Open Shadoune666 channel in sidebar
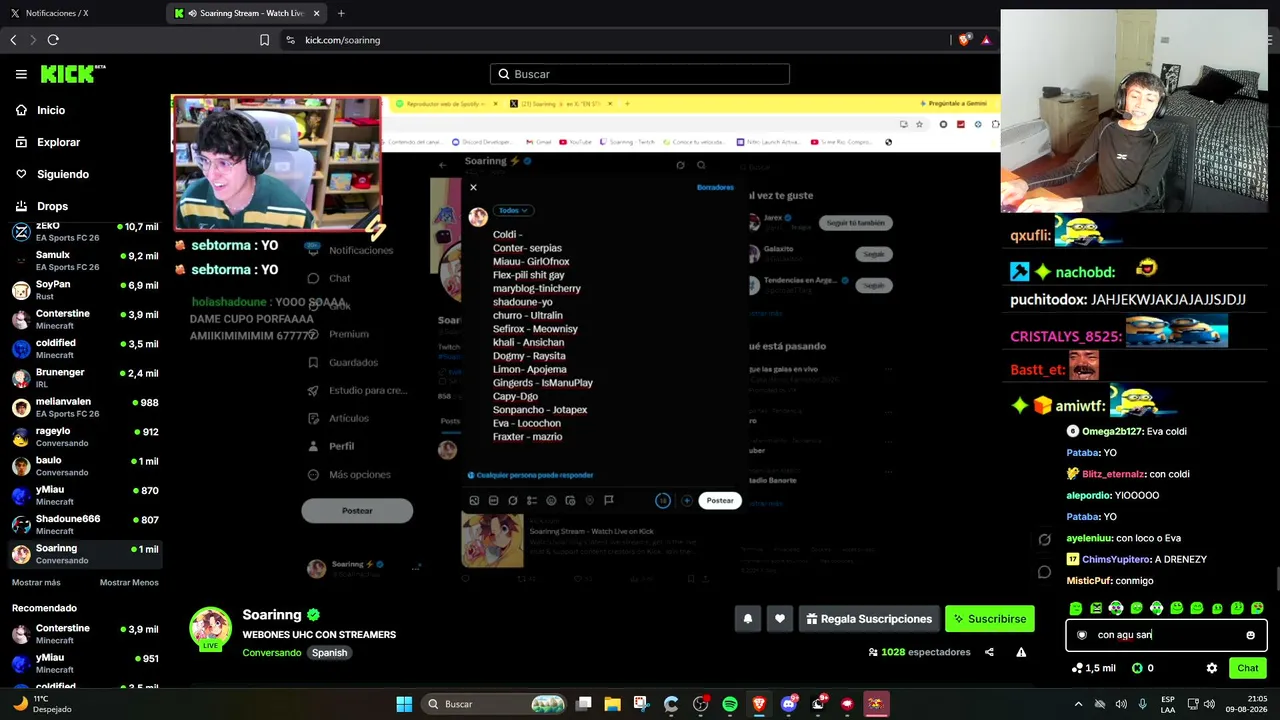Viewport: 1280px width, 720px height. click(x=84, y=525)
